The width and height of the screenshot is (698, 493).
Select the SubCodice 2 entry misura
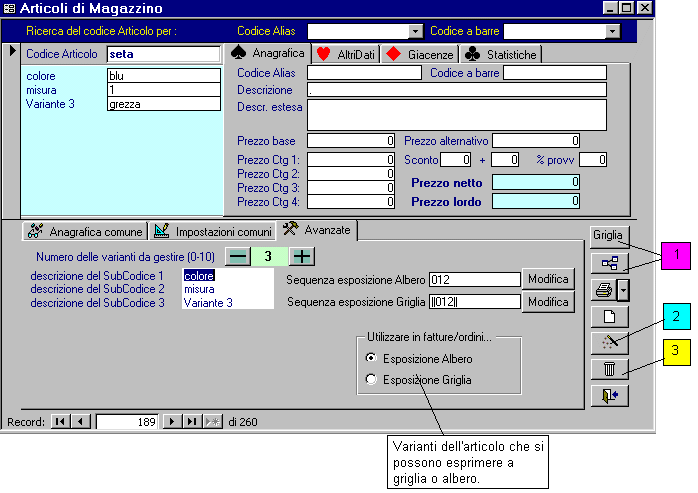click(227, 289)
